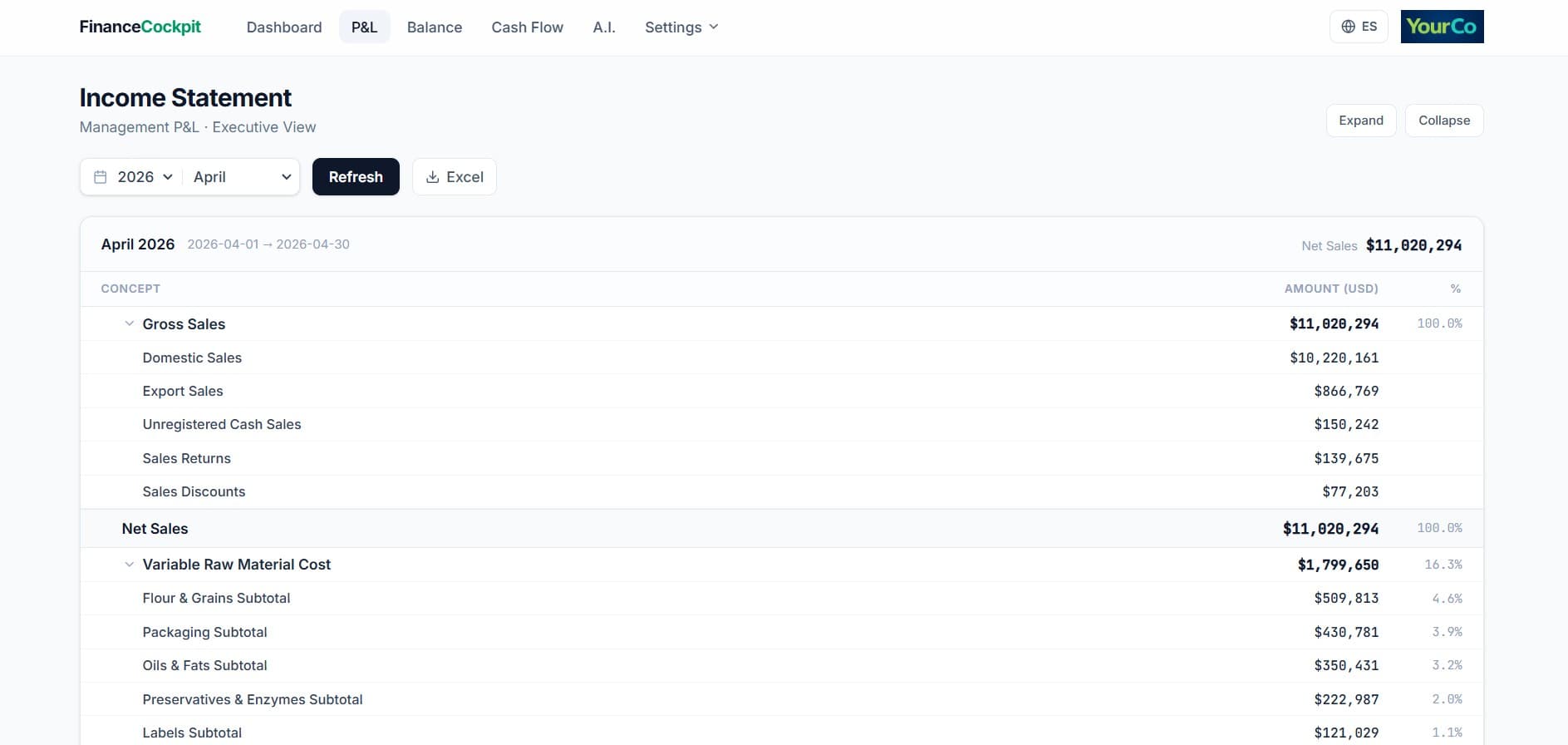
Task: Click the FinanceCockpit logo
Action: 140,27
